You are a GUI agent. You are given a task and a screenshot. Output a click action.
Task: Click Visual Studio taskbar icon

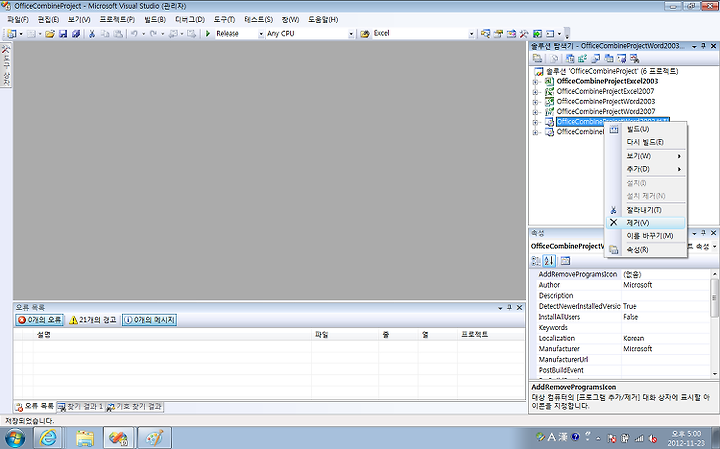(x=118, y=438)
